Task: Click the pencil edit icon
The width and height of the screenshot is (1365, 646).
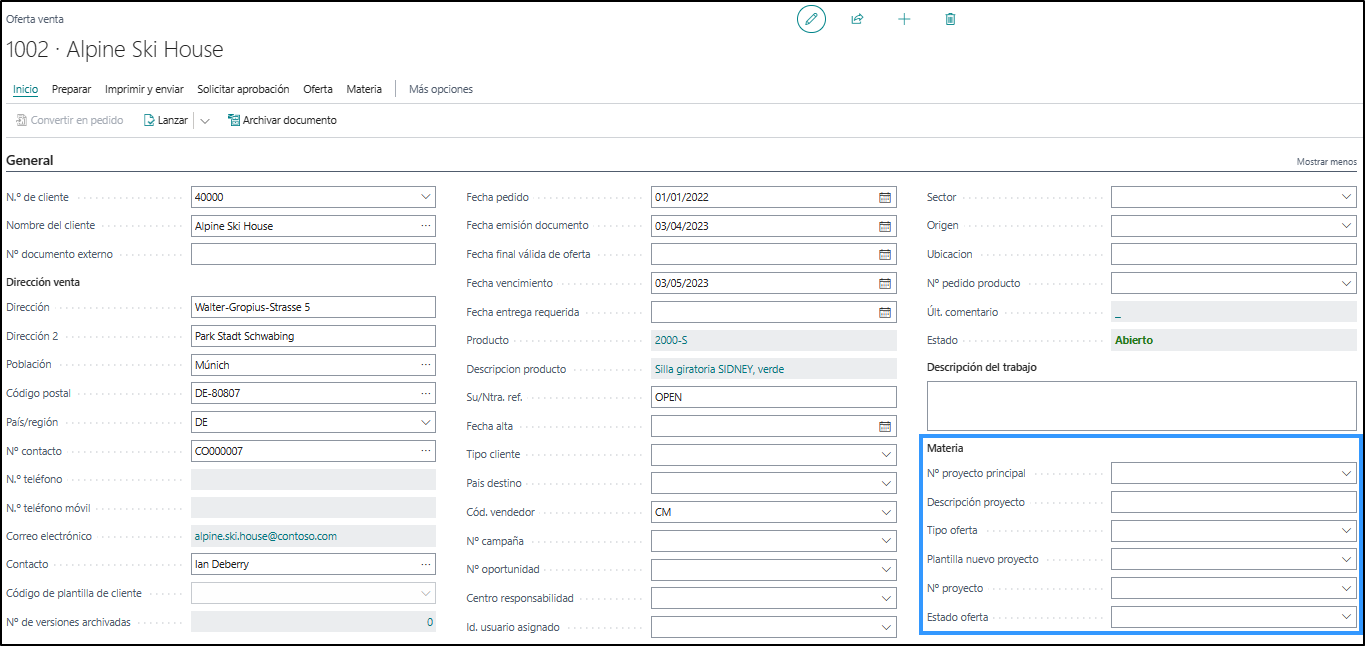Action: (x=811, y=19)
